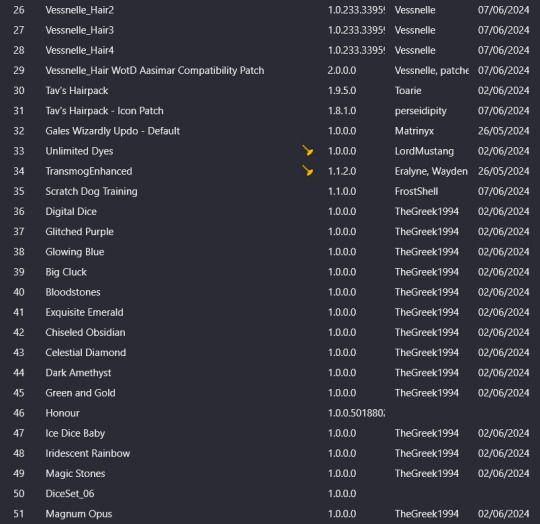
Task: Select the Vessnelle_Hair2 mod row
Action: (x=270, y=10)
